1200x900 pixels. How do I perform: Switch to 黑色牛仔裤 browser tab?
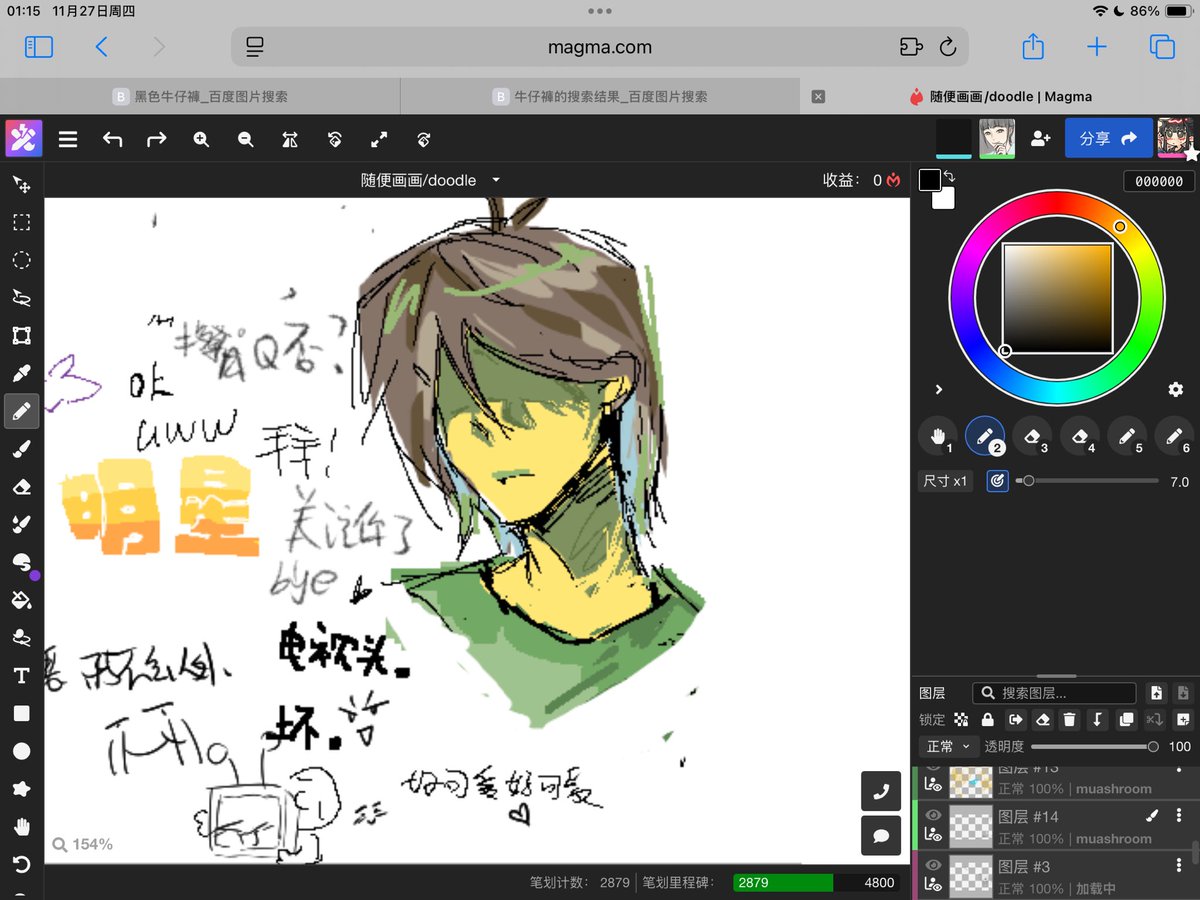pyautogui.click(x=200, y=97)
